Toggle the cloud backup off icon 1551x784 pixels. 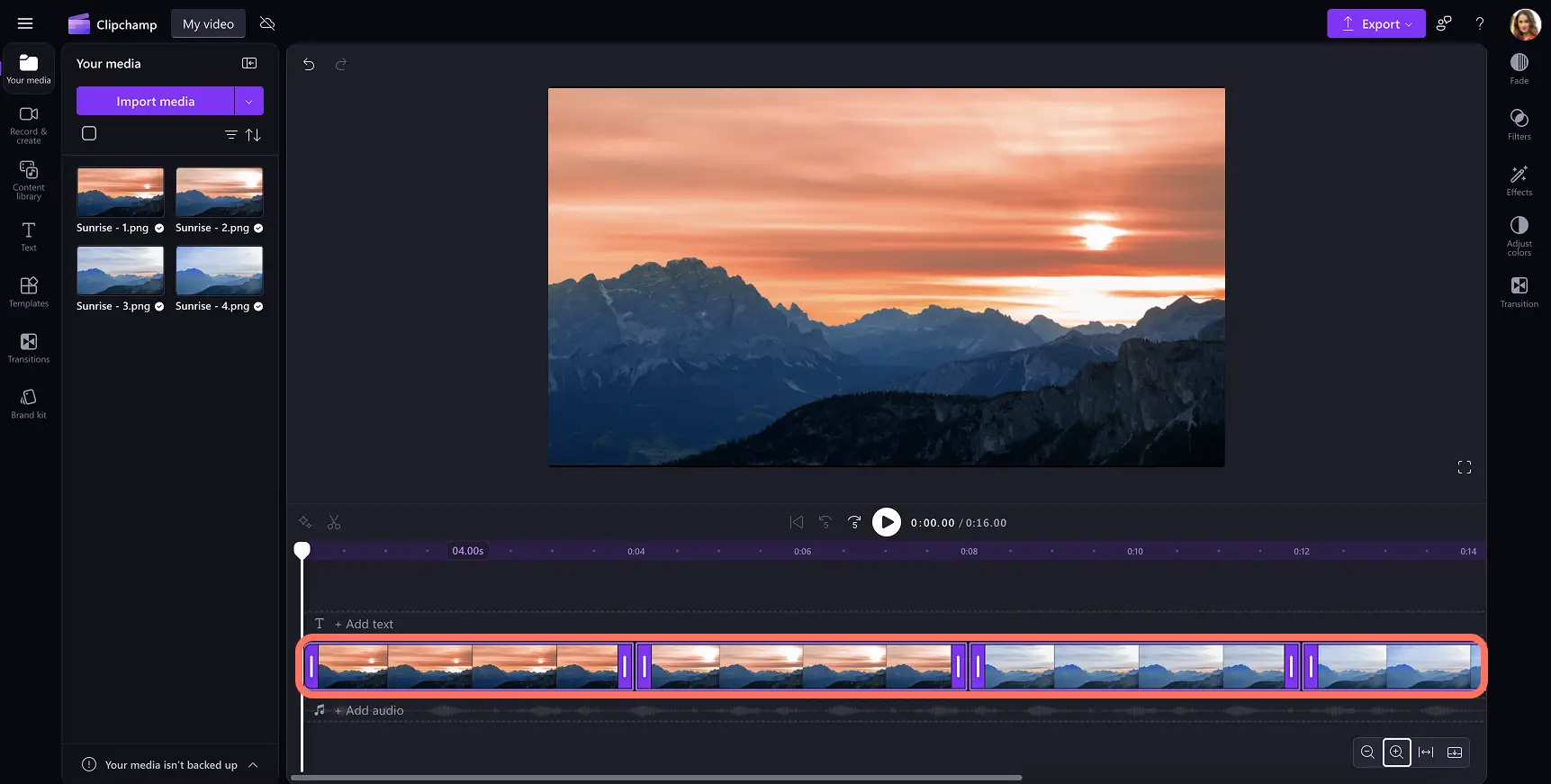(x=267, y=23)
